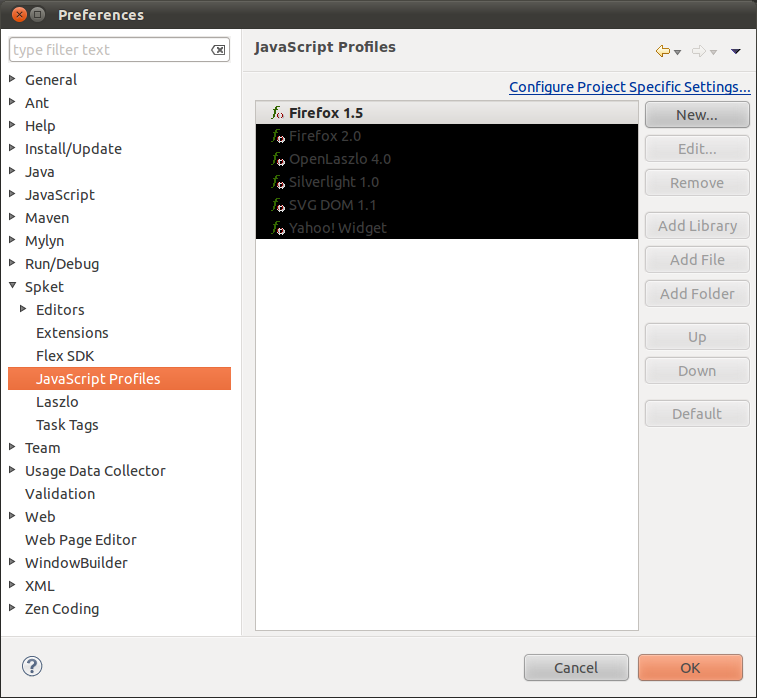Confirm preferences with the OK button
Screen dimensions: 757x698
click(690, 667)
